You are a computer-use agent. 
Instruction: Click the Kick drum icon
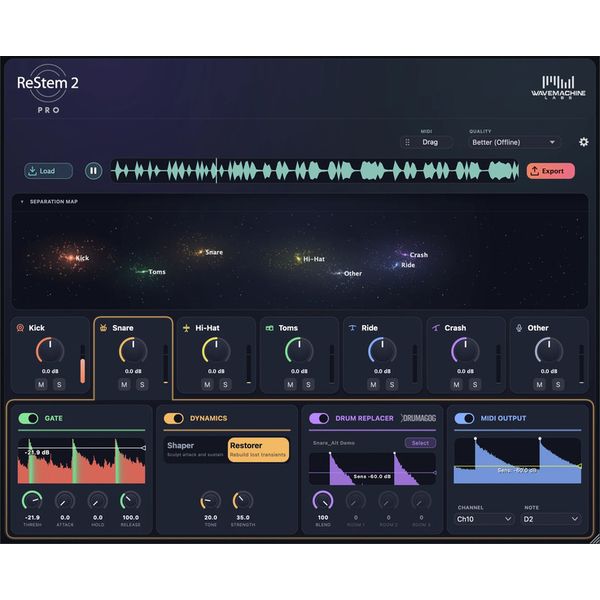pyautogui.click(x=20, y=328)
